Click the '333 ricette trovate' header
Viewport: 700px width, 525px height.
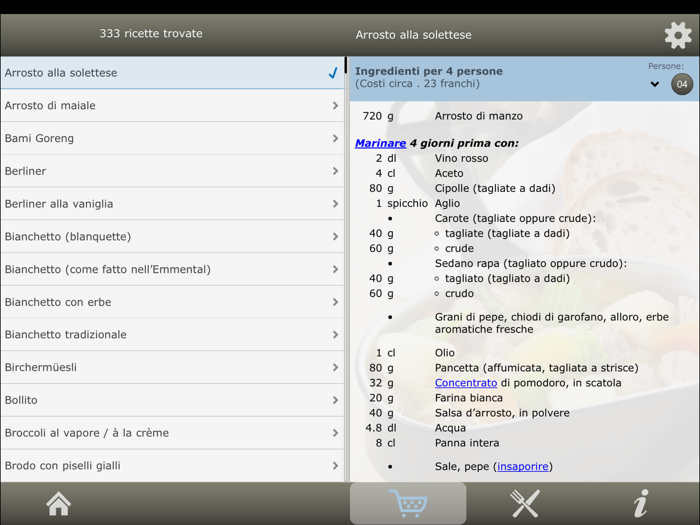pyautogui.click(x=151, y=33)
